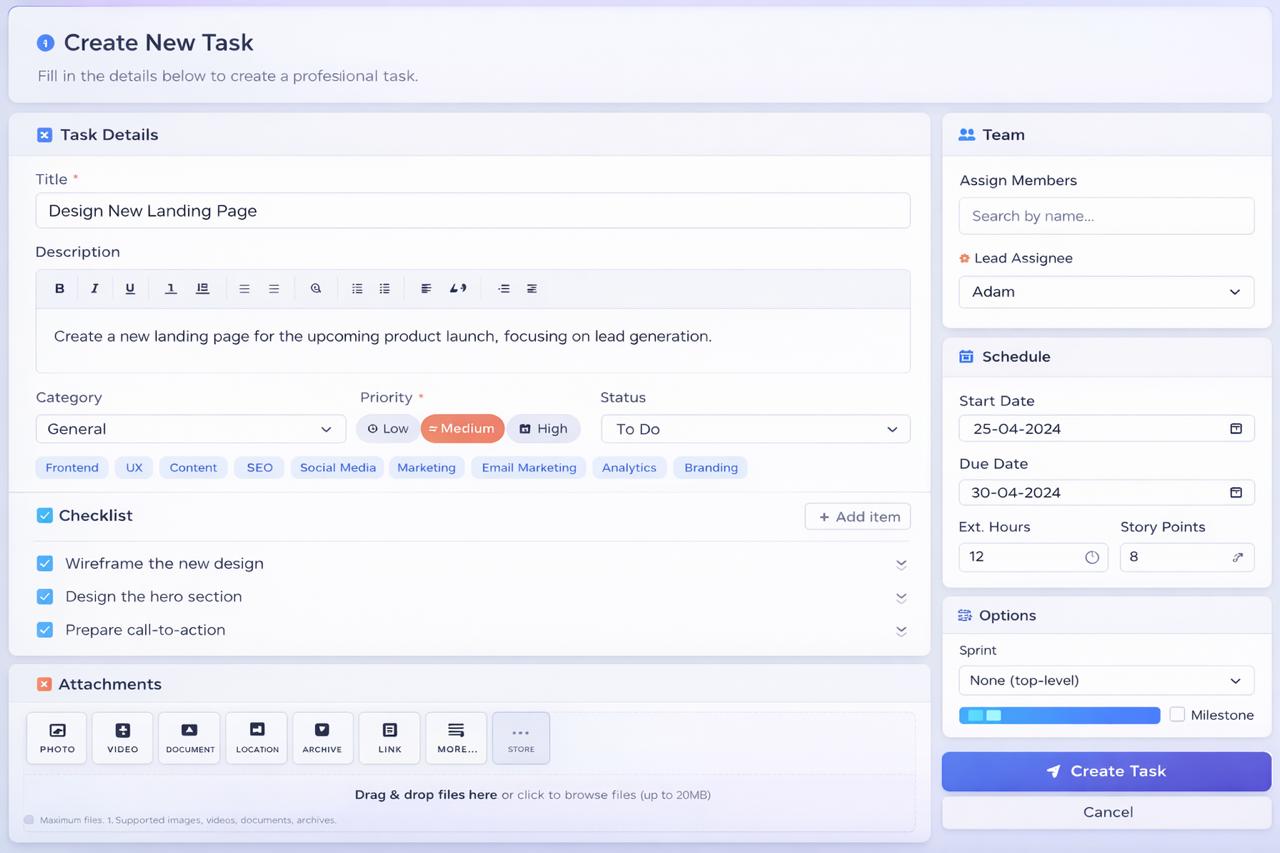The image size is (1280, 853).
Task: Attach an ARCHIVE file
Action: point(322,738)
